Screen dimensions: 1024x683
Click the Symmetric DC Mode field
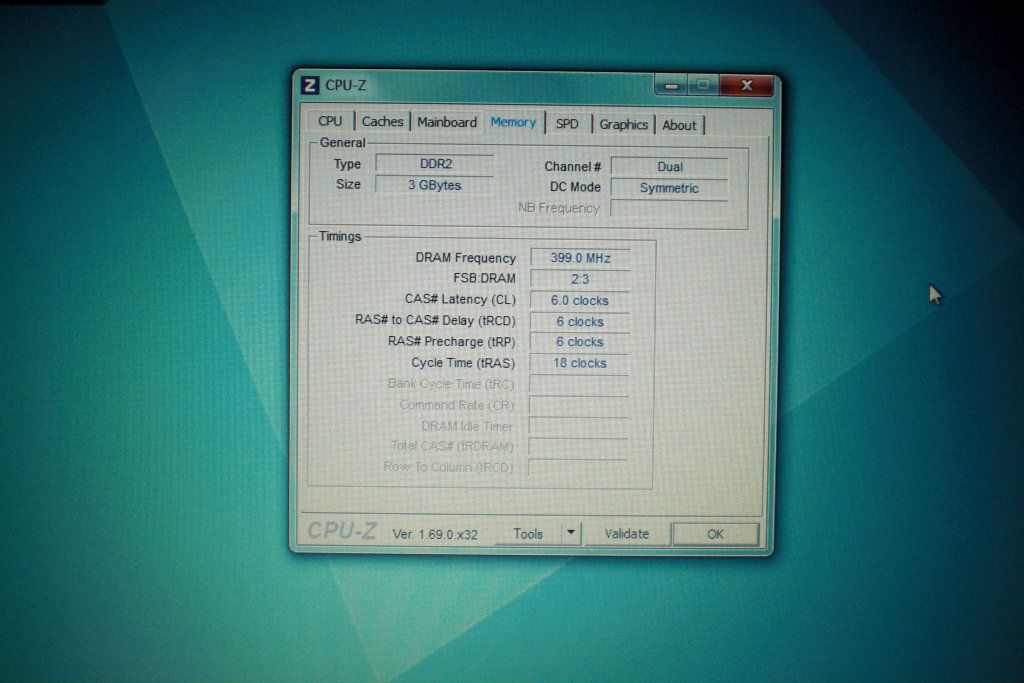669,188
